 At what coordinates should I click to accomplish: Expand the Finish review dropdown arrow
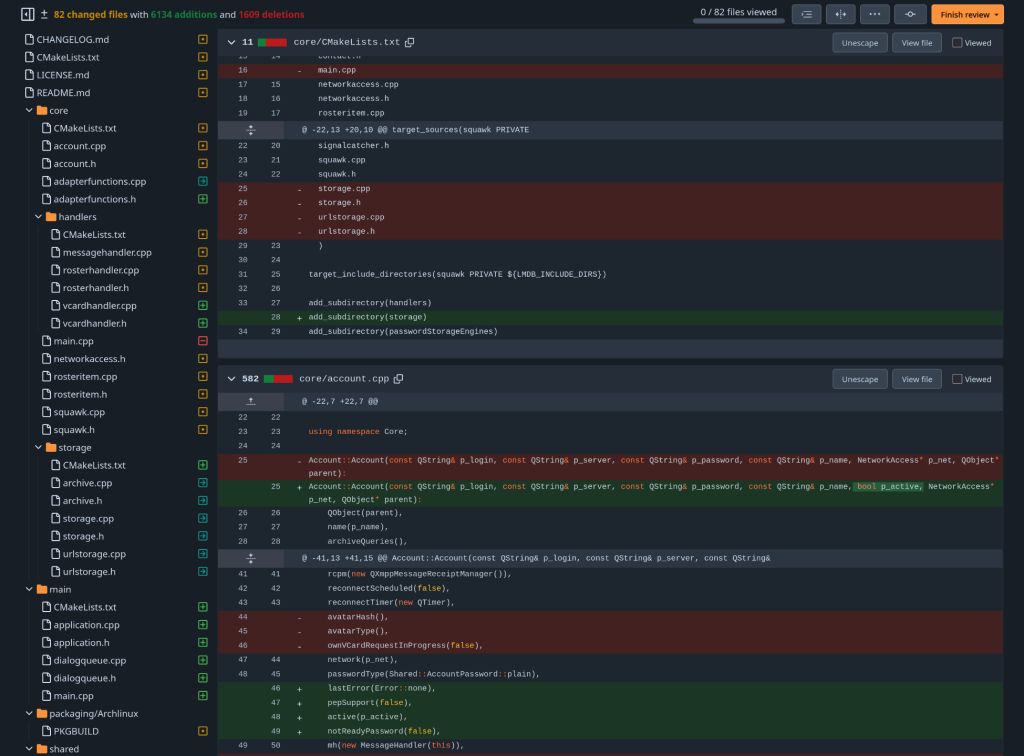pyautogui.click(x=997, y=14)
